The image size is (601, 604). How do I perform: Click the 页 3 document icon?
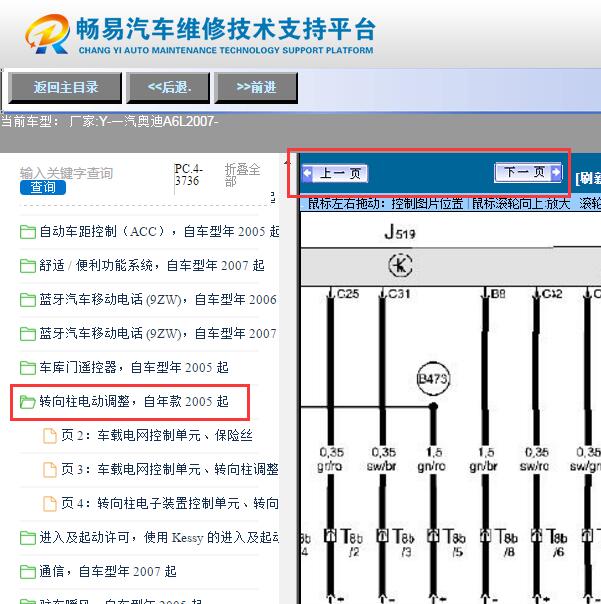[x=50, y=470]
